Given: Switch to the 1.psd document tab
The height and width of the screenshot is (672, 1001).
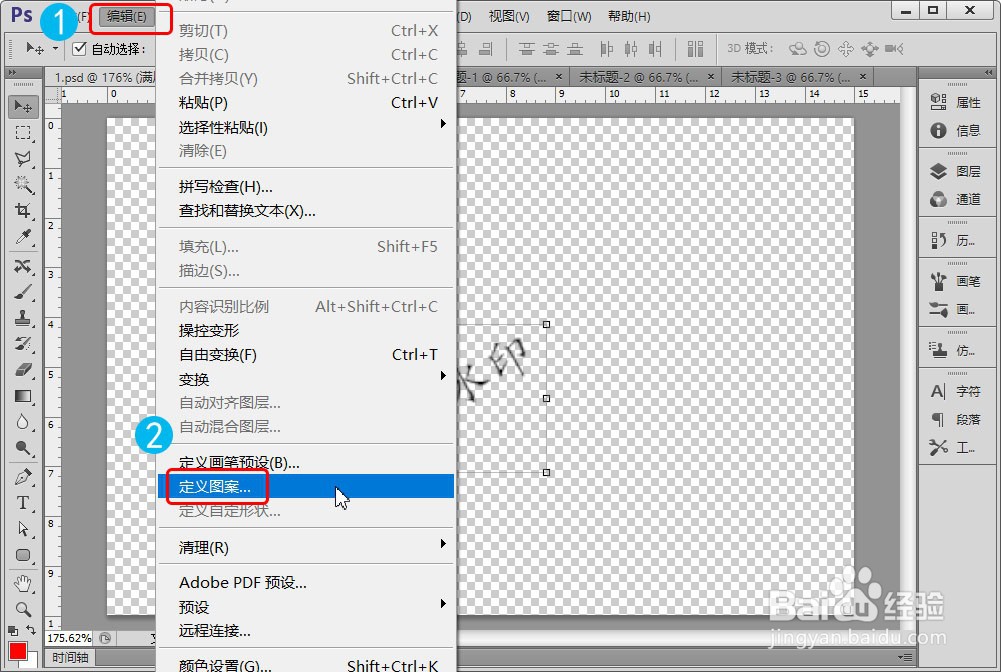Looking at the screenshot, I should point(102,77).
